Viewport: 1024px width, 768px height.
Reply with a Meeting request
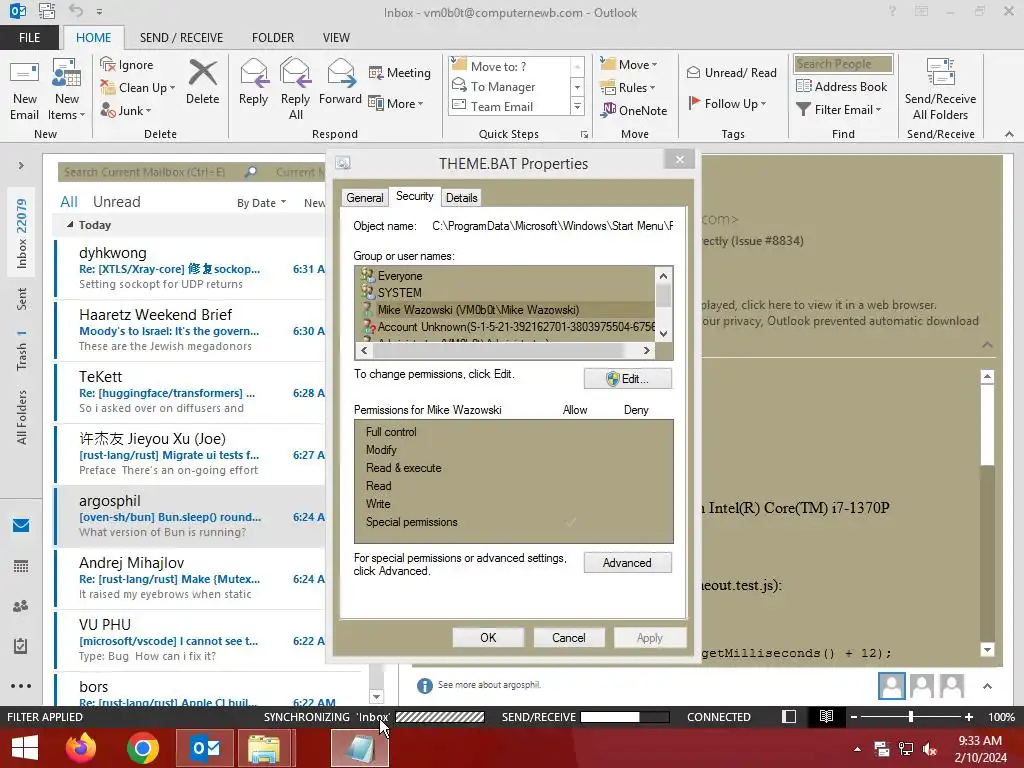[x=400, y=72]
